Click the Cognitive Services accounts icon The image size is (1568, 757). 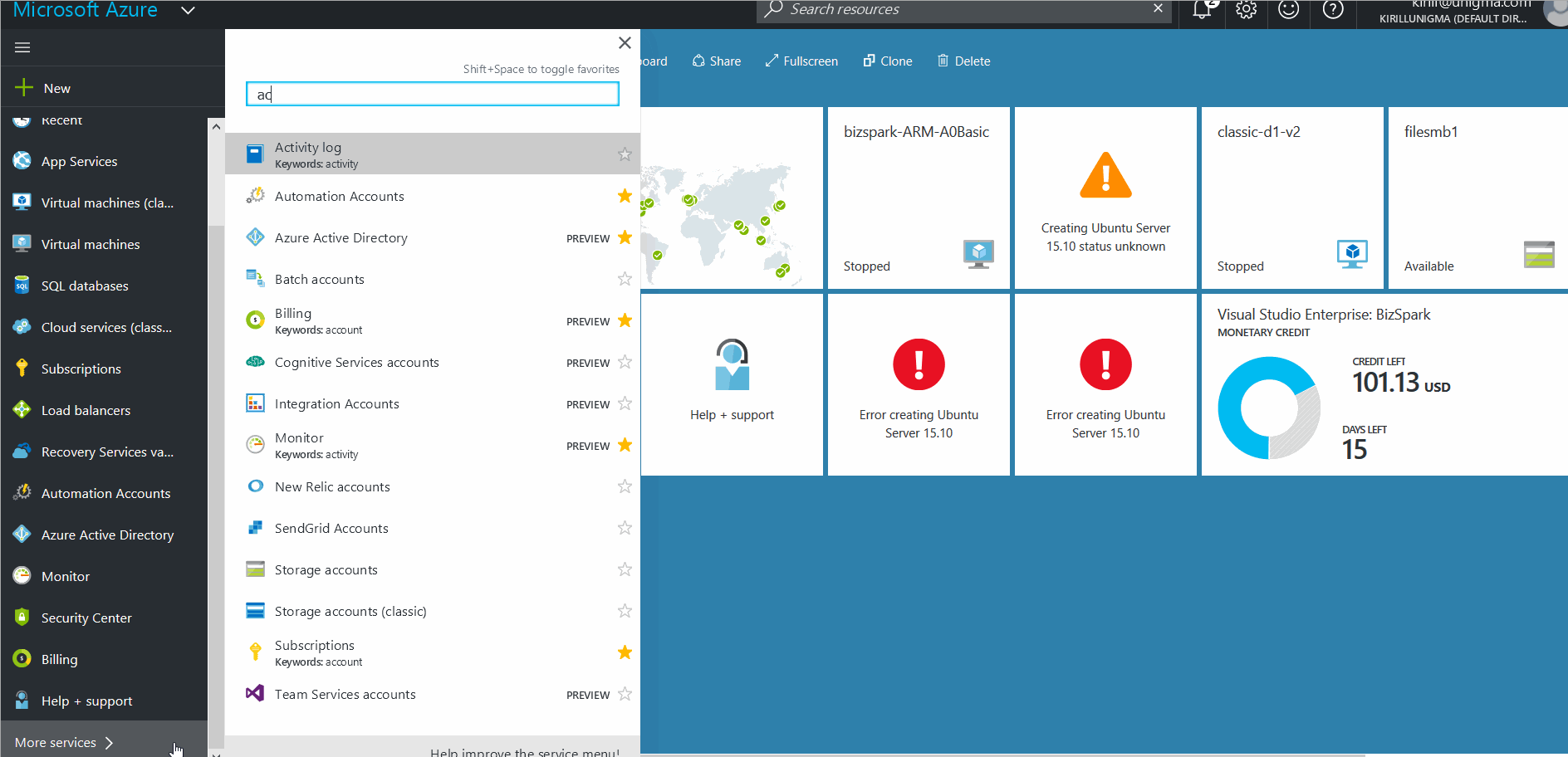pyautogui.click(x=255, y=362)
